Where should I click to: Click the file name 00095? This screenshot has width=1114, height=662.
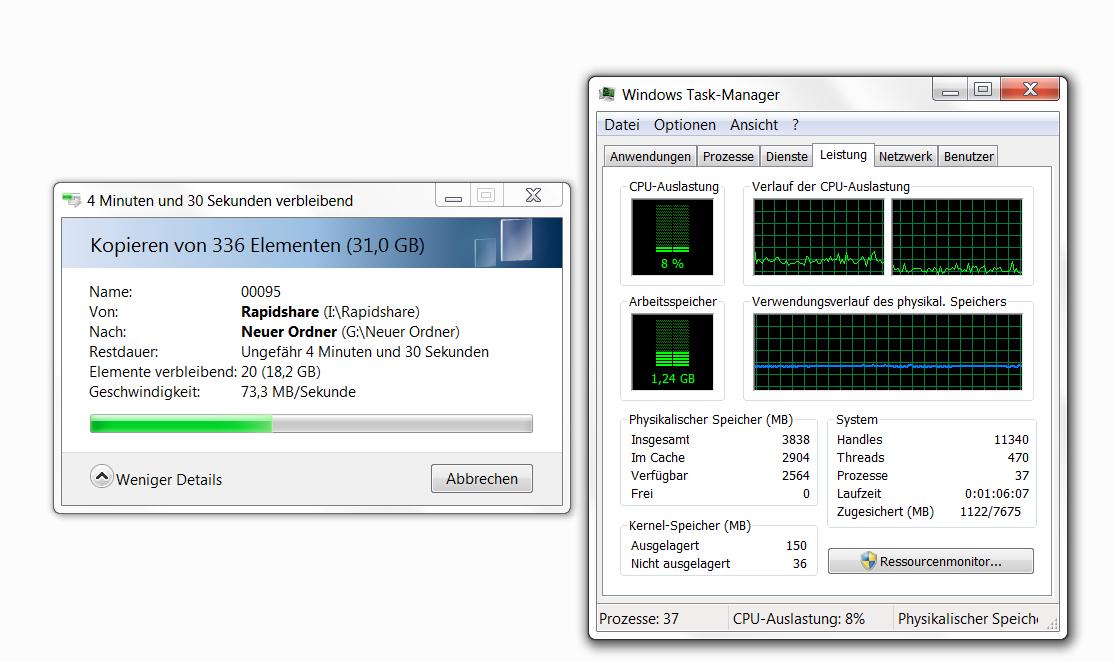pyautogui.click(x=261, y=292)
